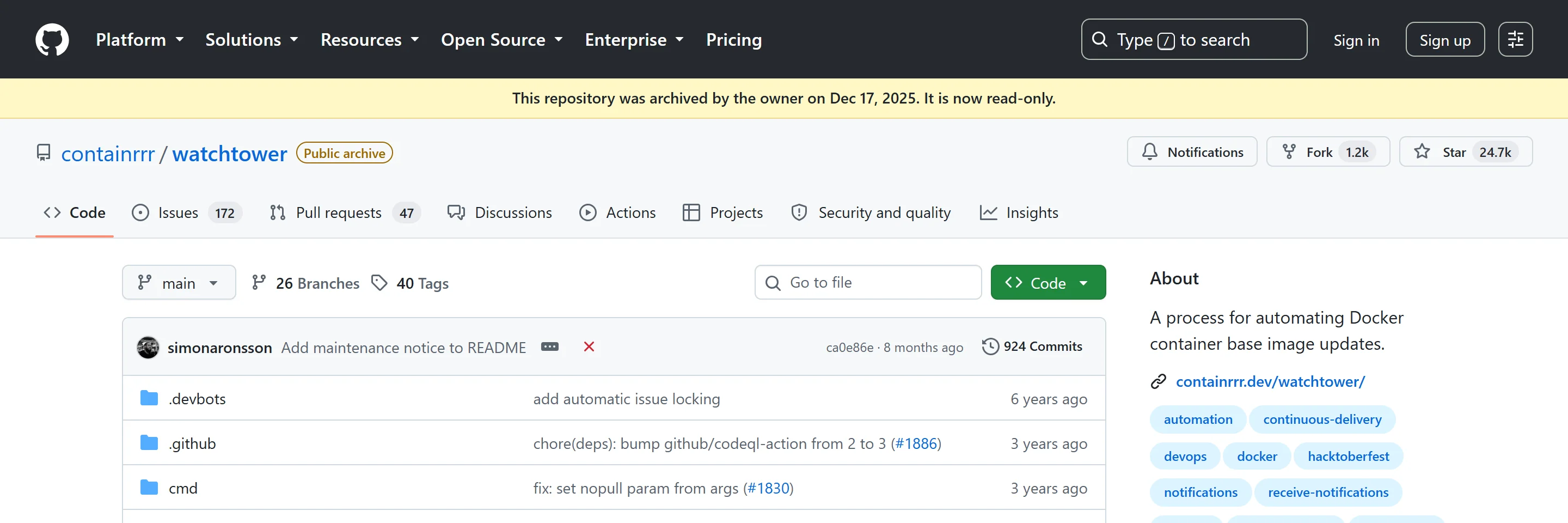Click the search magnifier icon in header
This screenshot has width=1568, height=523.
(1099, 40)
